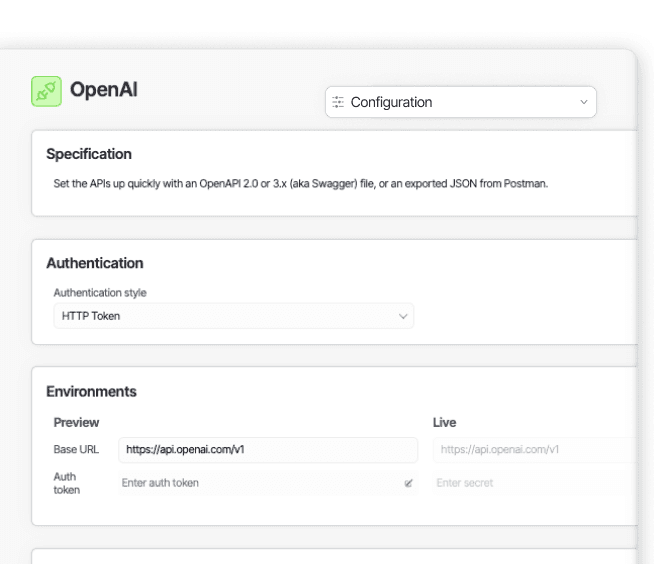Click the Specification heading
The height and width of the screenshot is (564, 654).
click(x=89, y=154)
